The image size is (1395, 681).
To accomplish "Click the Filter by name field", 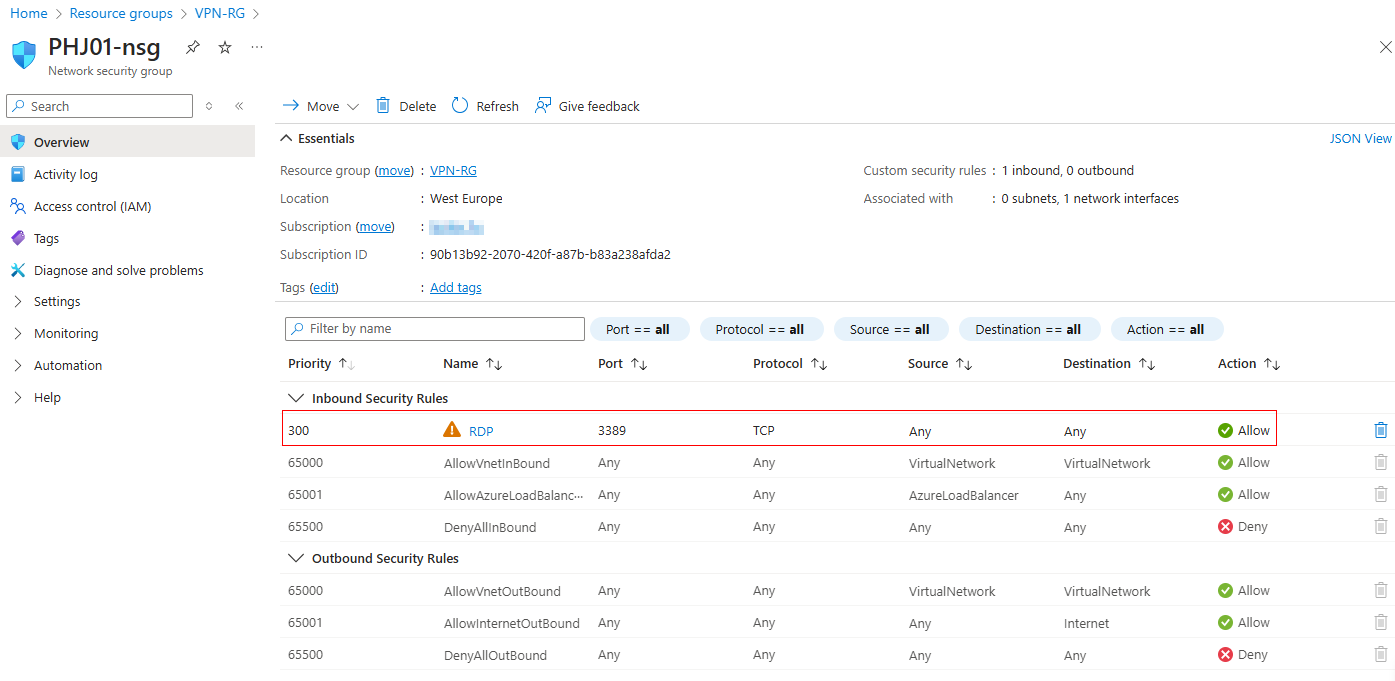I will pyautogui.click(x=435, y=329).
